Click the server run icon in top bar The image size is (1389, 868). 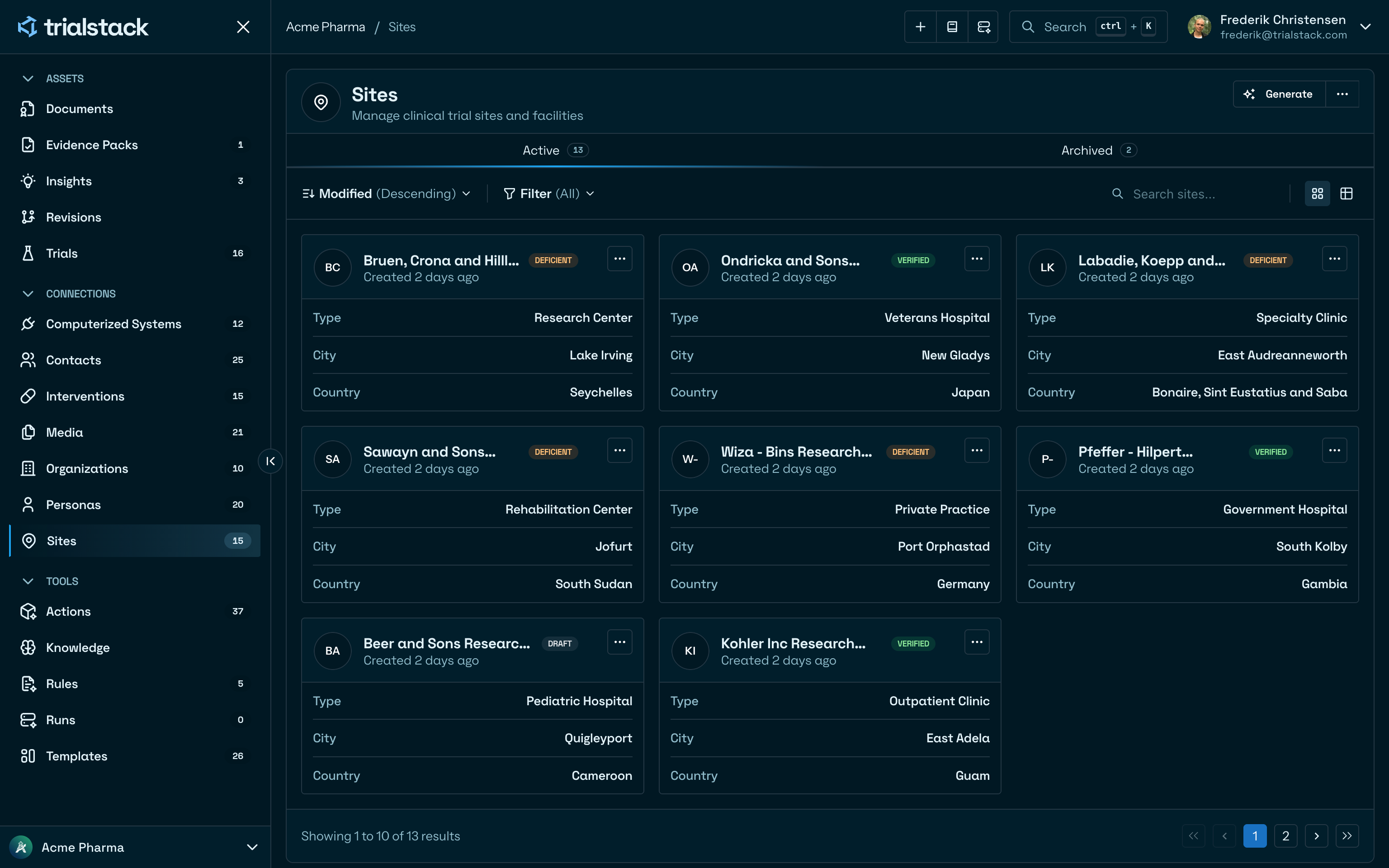983,27
